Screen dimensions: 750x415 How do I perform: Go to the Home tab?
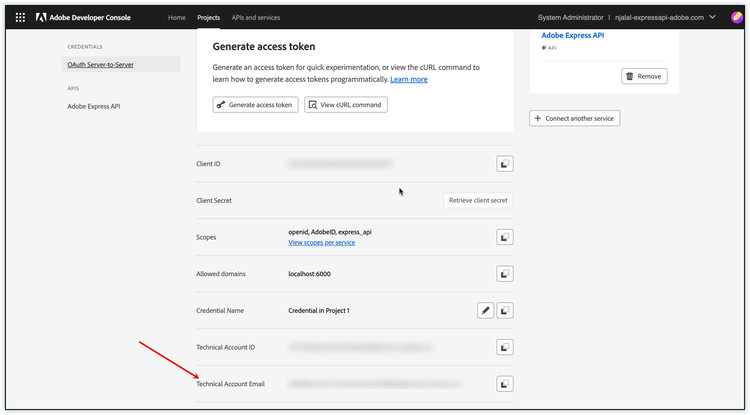[x=176, y=18]
